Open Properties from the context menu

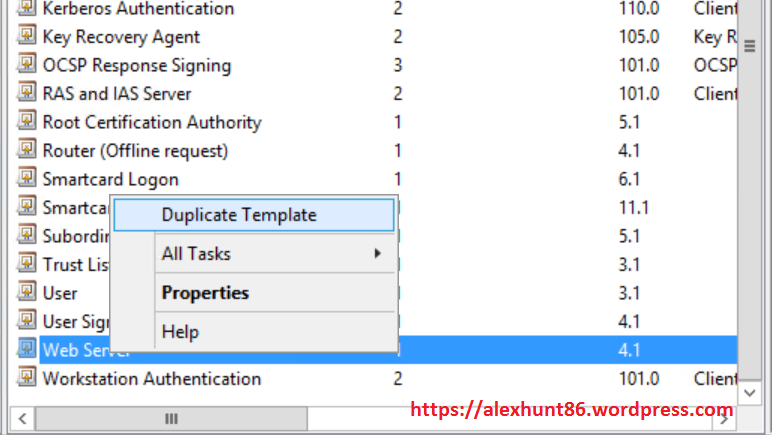pos(205,293)
